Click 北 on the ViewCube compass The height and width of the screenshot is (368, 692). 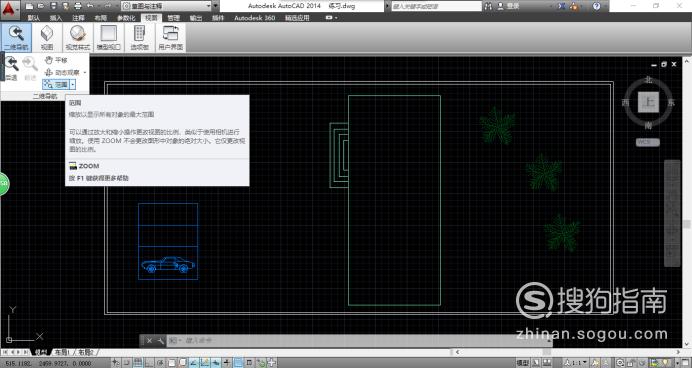pyautogui.click(x=648, y=80)
